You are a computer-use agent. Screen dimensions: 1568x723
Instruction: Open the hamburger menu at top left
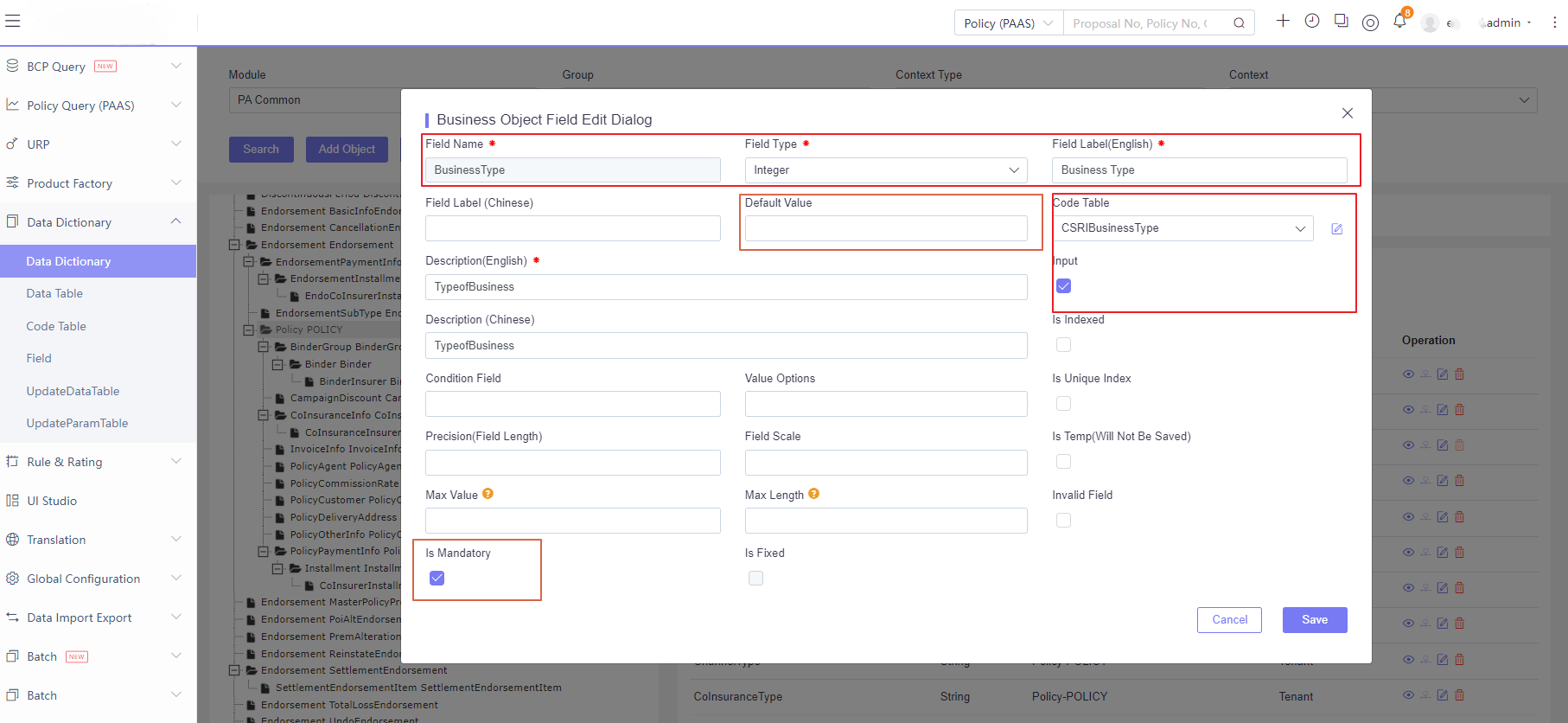click(x=13, y=21)
